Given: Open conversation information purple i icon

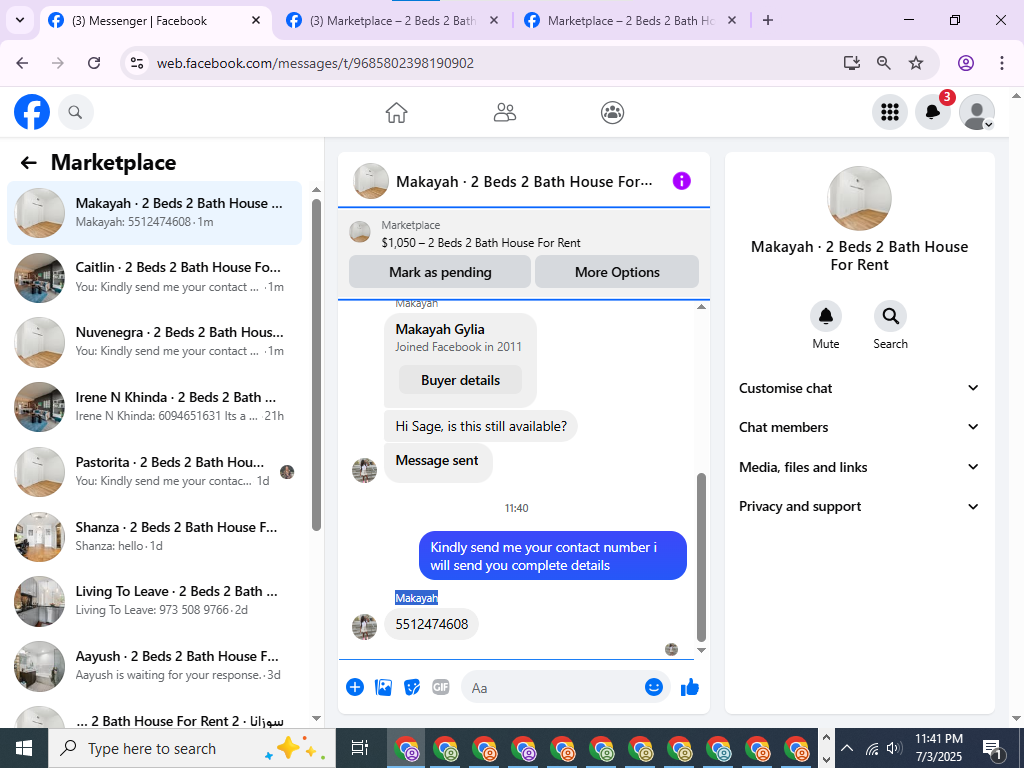Looking at the screenshot, I should pyautogui.click(x=681, y=181).
